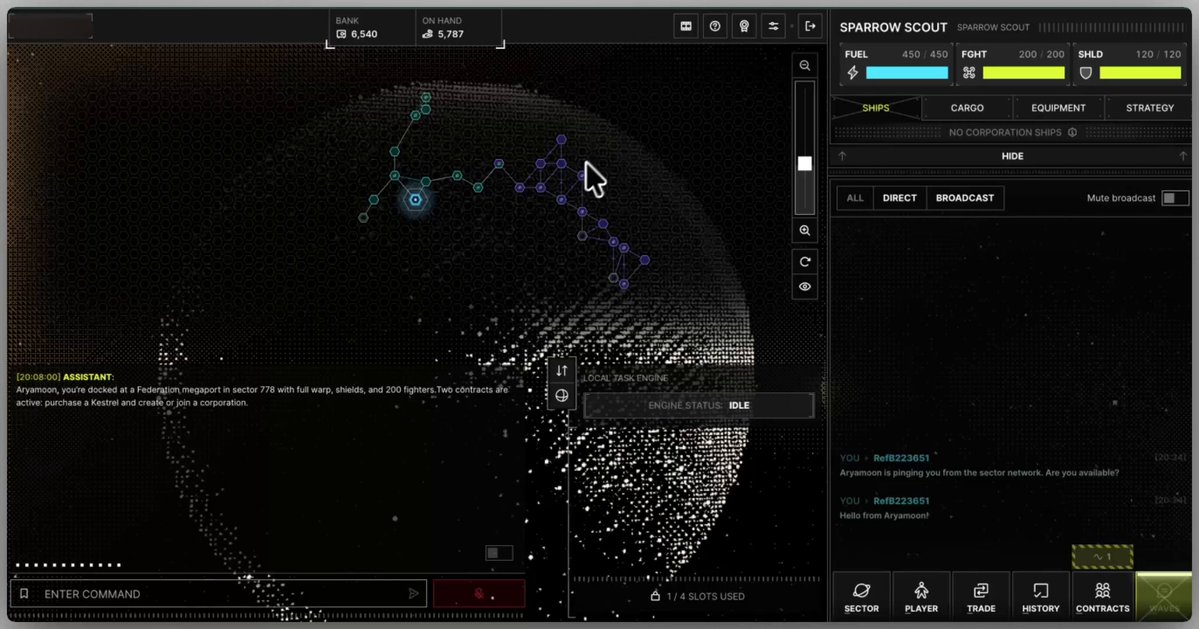
Task: Click the striped notification badge showing 1
Action: pyautogui.click(x=1102, y=556)
